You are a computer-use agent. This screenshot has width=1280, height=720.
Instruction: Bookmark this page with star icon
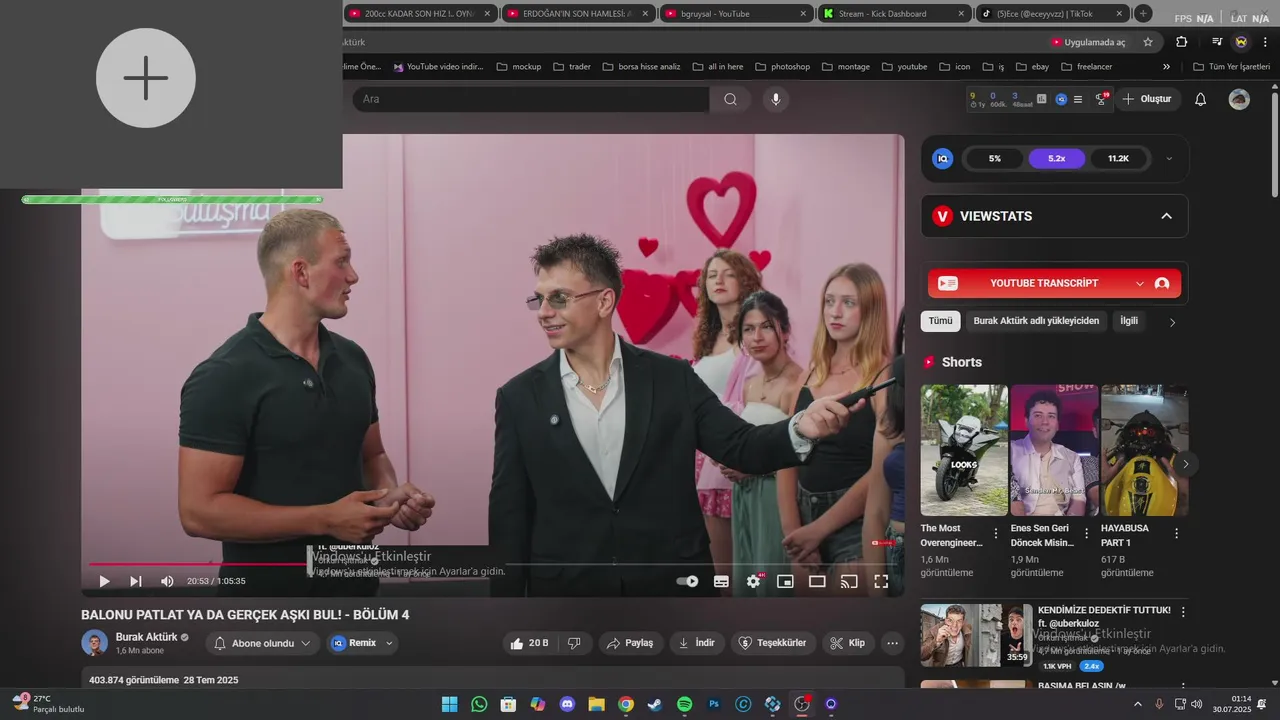pos(1148,42)
